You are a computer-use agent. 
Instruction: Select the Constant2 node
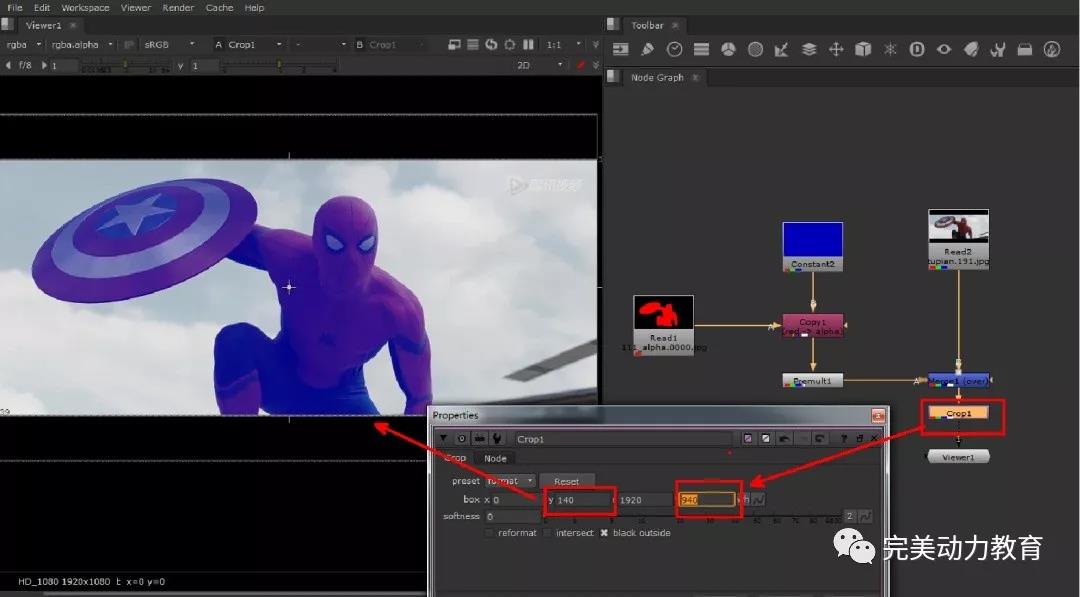coord(813,247)
